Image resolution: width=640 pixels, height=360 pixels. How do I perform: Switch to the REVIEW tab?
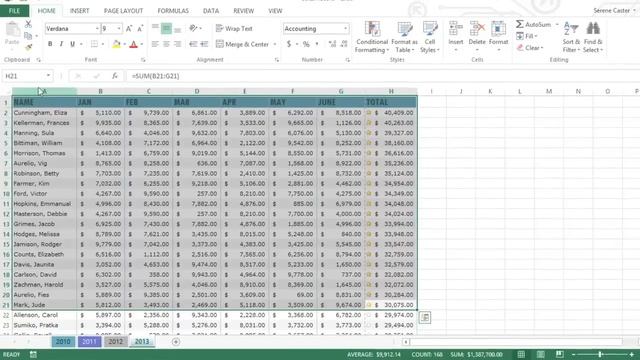coord(244,11)
